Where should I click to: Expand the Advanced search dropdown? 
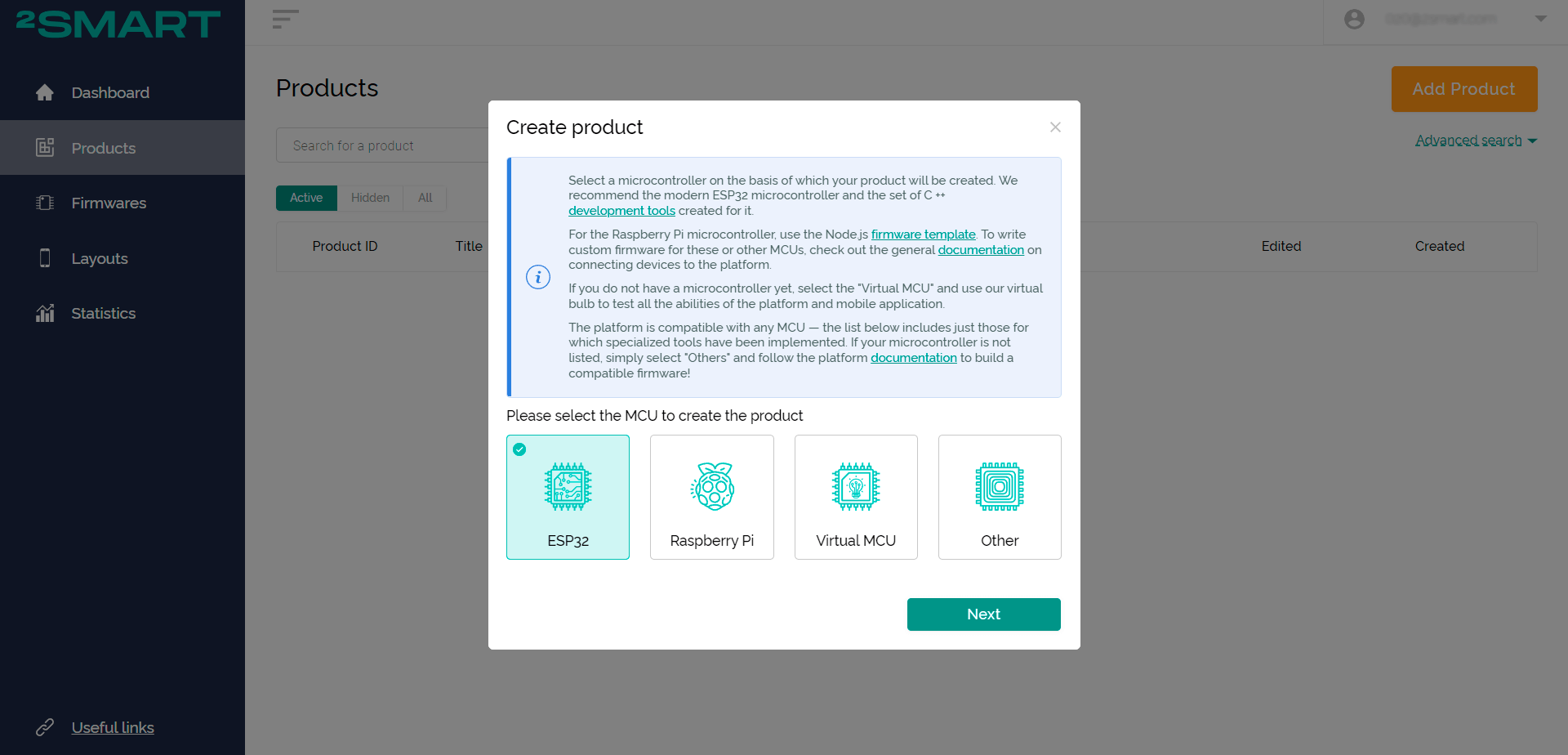click(x=1476, y=141)
